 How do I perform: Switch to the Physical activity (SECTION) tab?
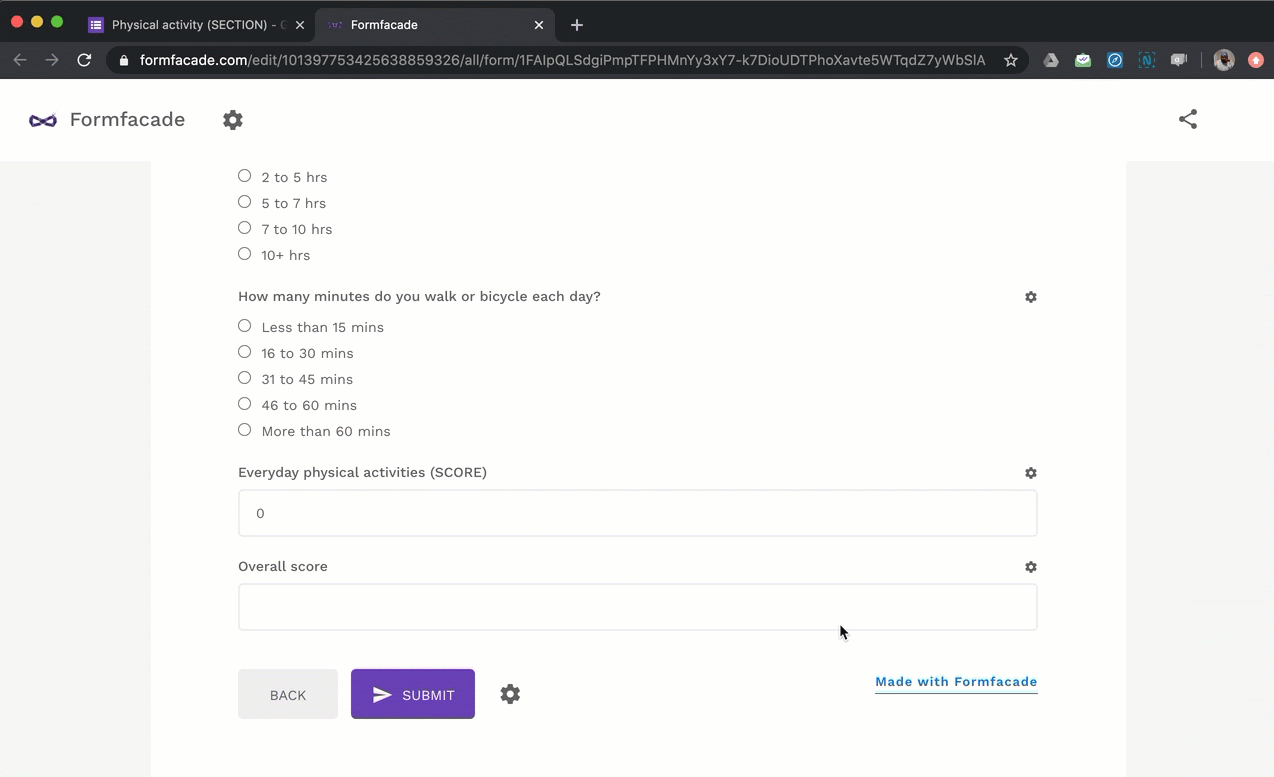pyautogui.click(x=190, y=25)
